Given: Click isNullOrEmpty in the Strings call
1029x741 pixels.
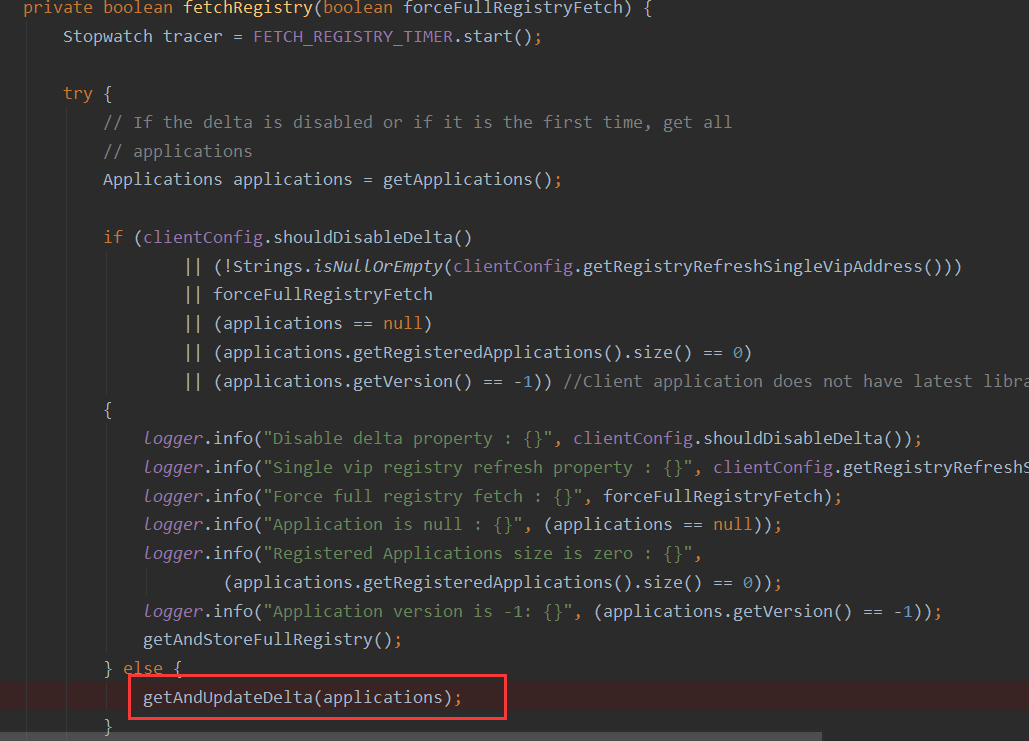Looking at the screenshot, I should (378, 266).
